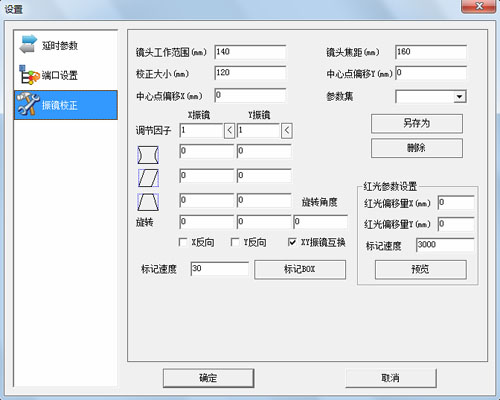The width and height of the screenshot is (500, 400).
Task: Enable the X反向 checkbox
Action: coord(183,242)
